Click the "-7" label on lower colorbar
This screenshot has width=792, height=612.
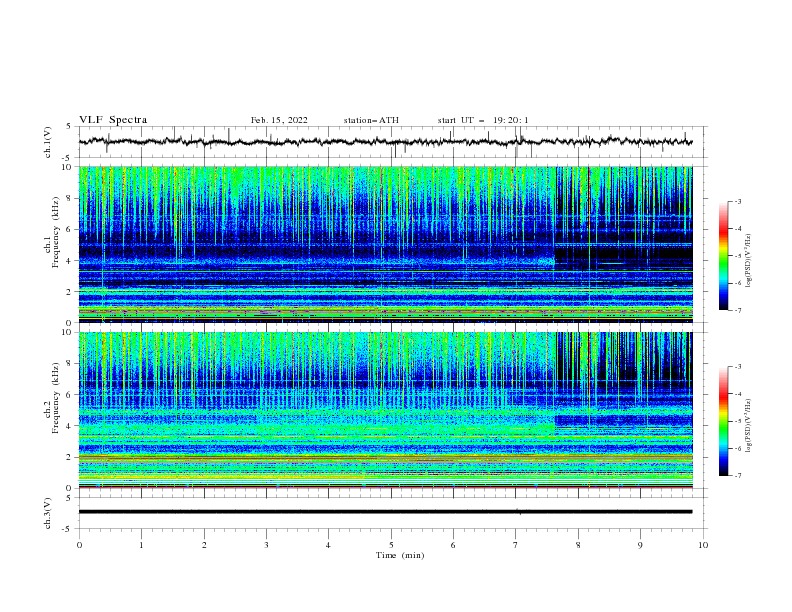(737, 476)
